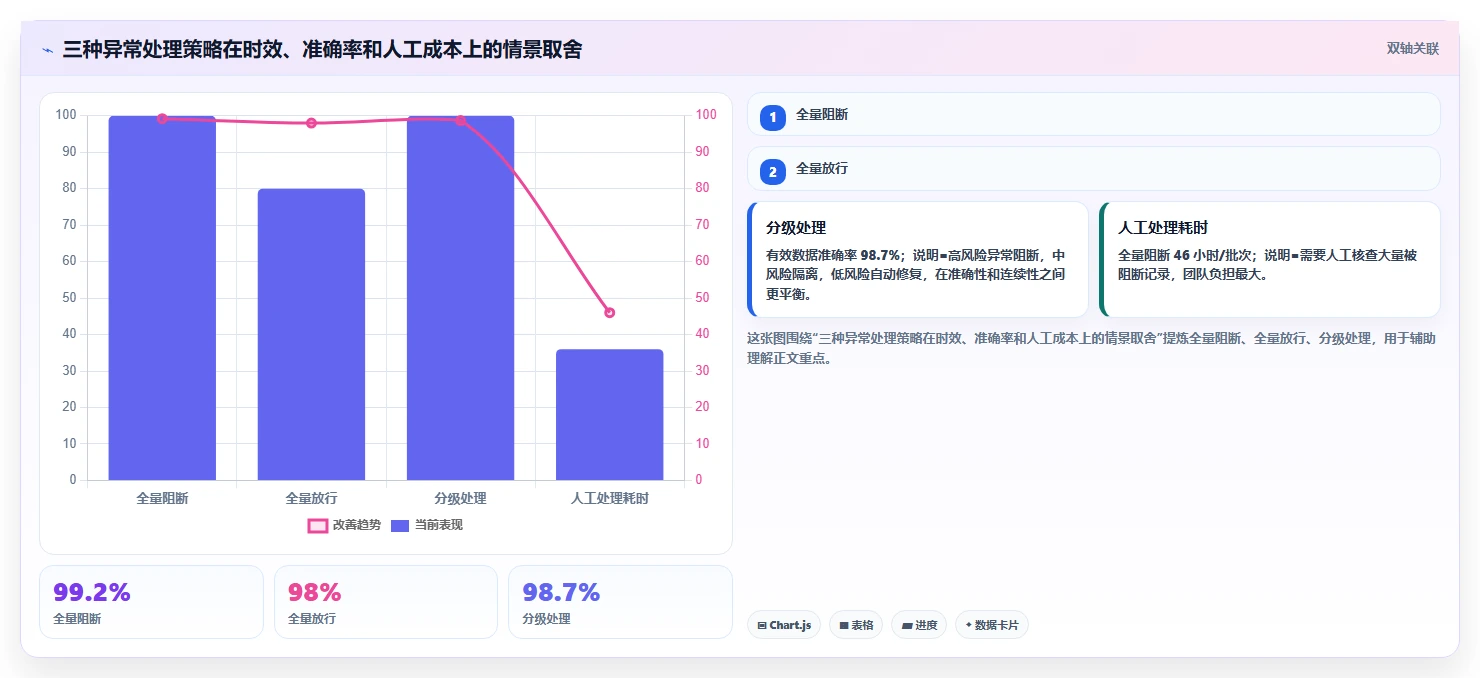Click the 数据卡片 tag chip
This screenshot has height=678, width=1480.
point(992,625)
